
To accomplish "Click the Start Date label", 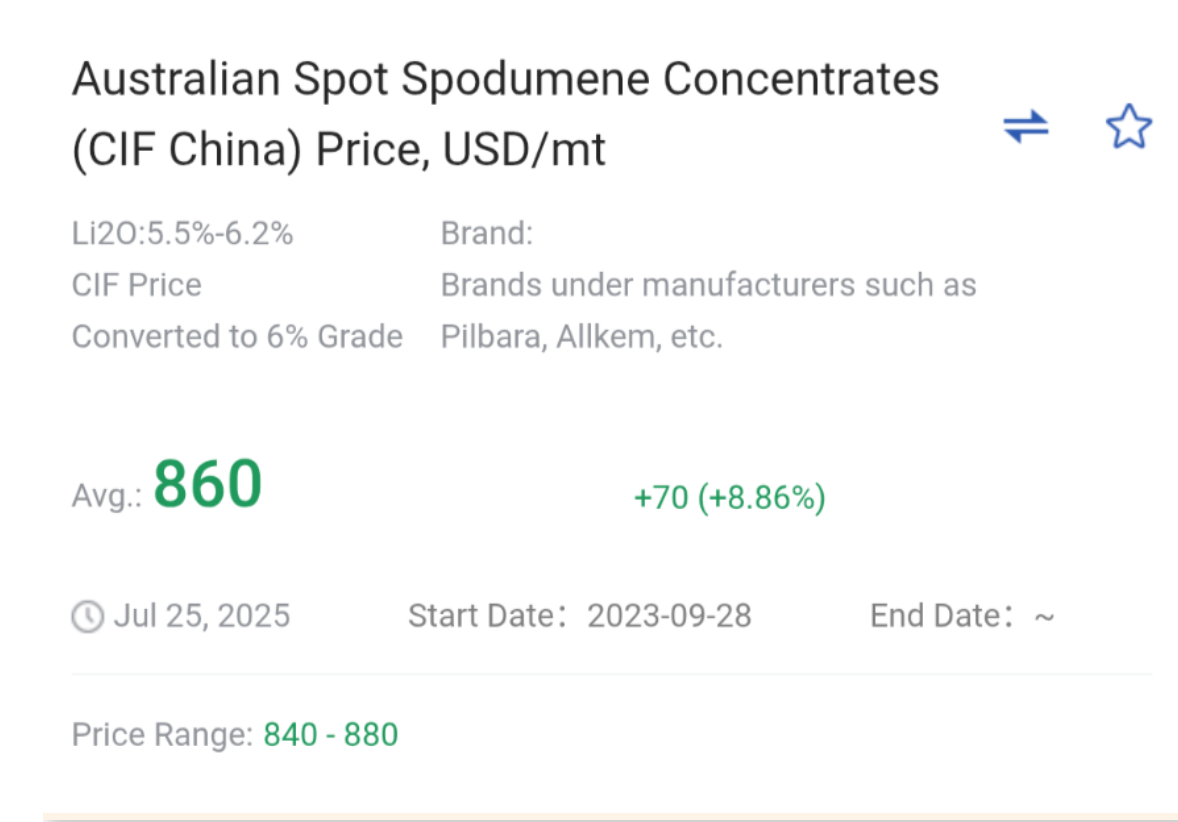I will point(486,616).
